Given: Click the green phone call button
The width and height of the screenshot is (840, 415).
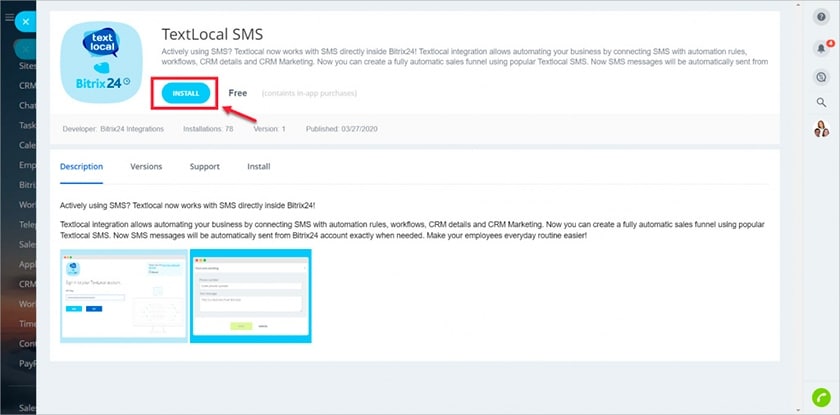Looking at the screenshot, I should tap(820, 397).
